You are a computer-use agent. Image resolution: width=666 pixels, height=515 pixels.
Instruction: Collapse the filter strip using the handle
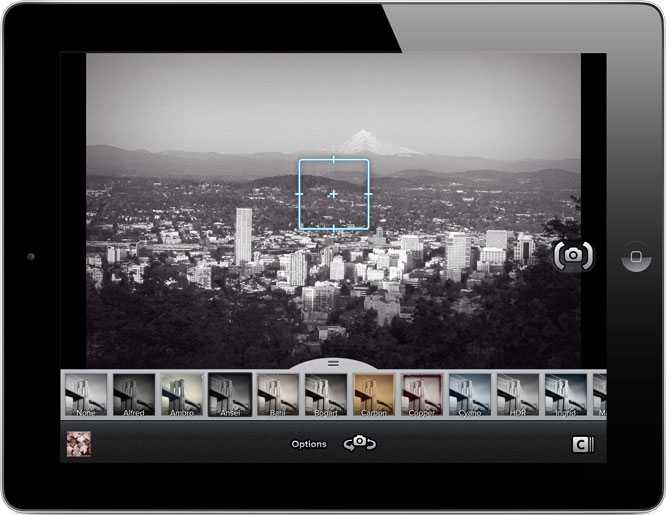[333, 363]
